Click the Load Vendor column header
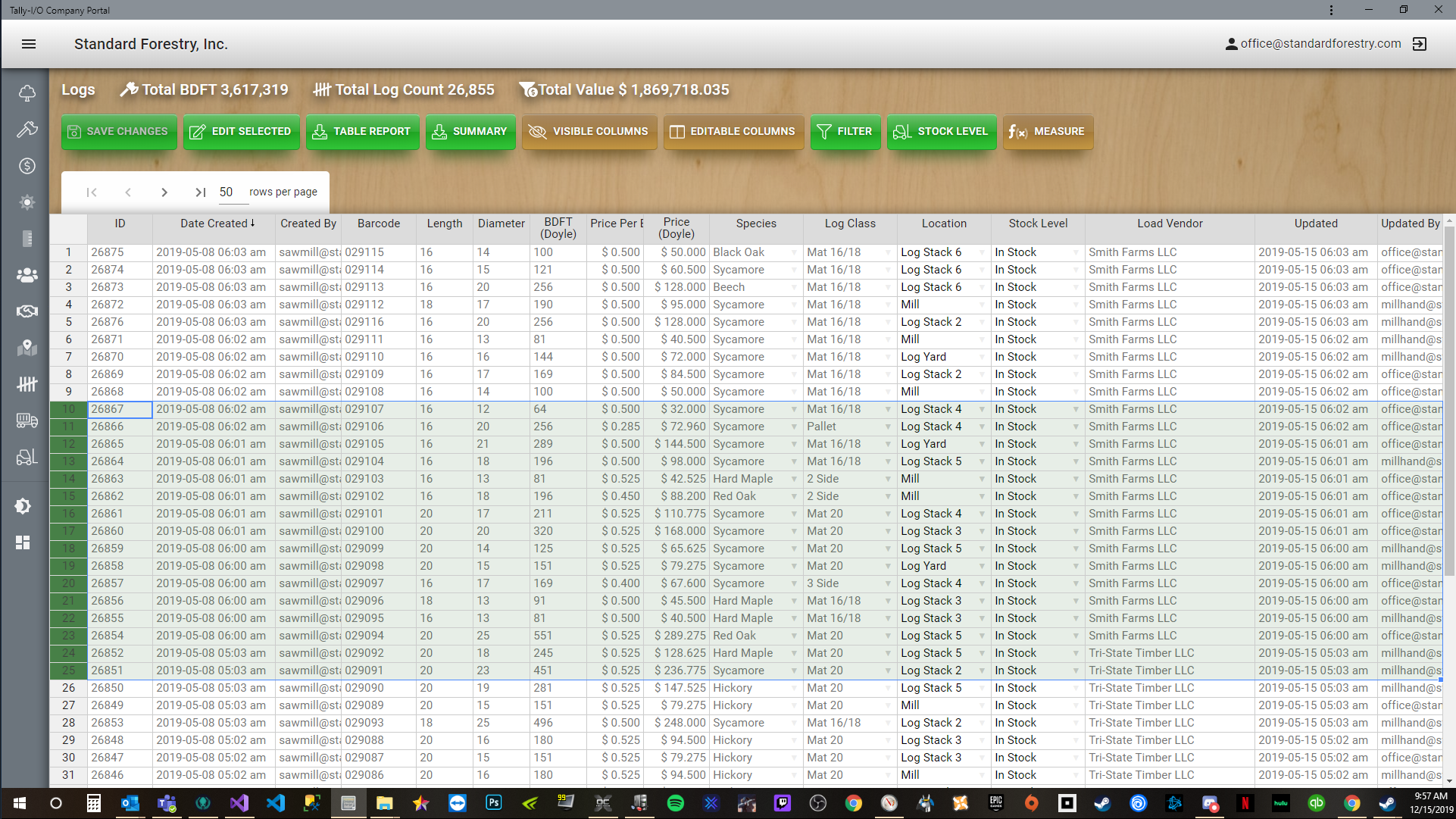The width and height of the screenshot is (1456, 819). click(1169, 224)
